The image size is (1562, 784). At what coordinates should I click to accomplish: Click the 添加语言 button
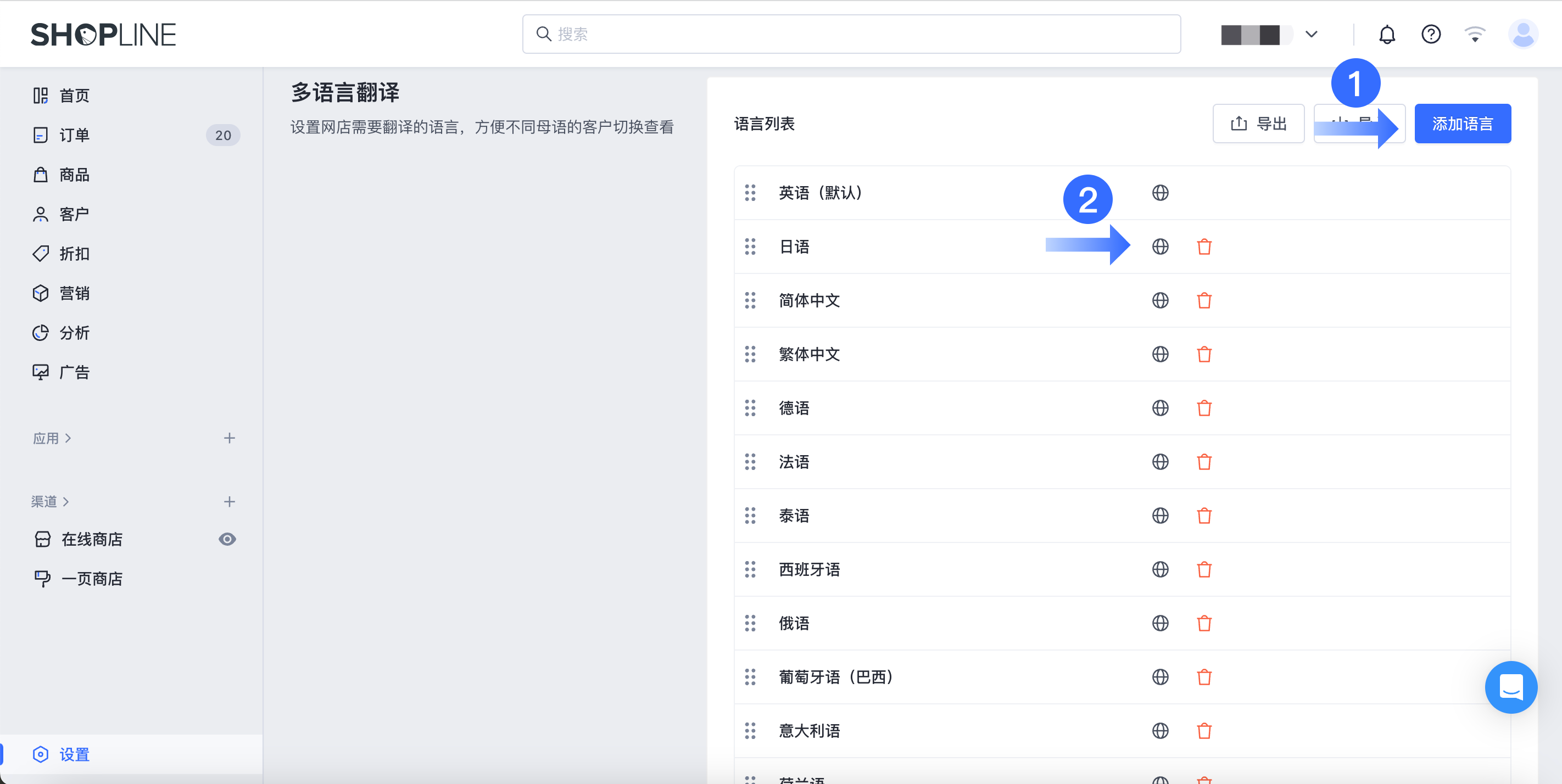(1462, 124)
